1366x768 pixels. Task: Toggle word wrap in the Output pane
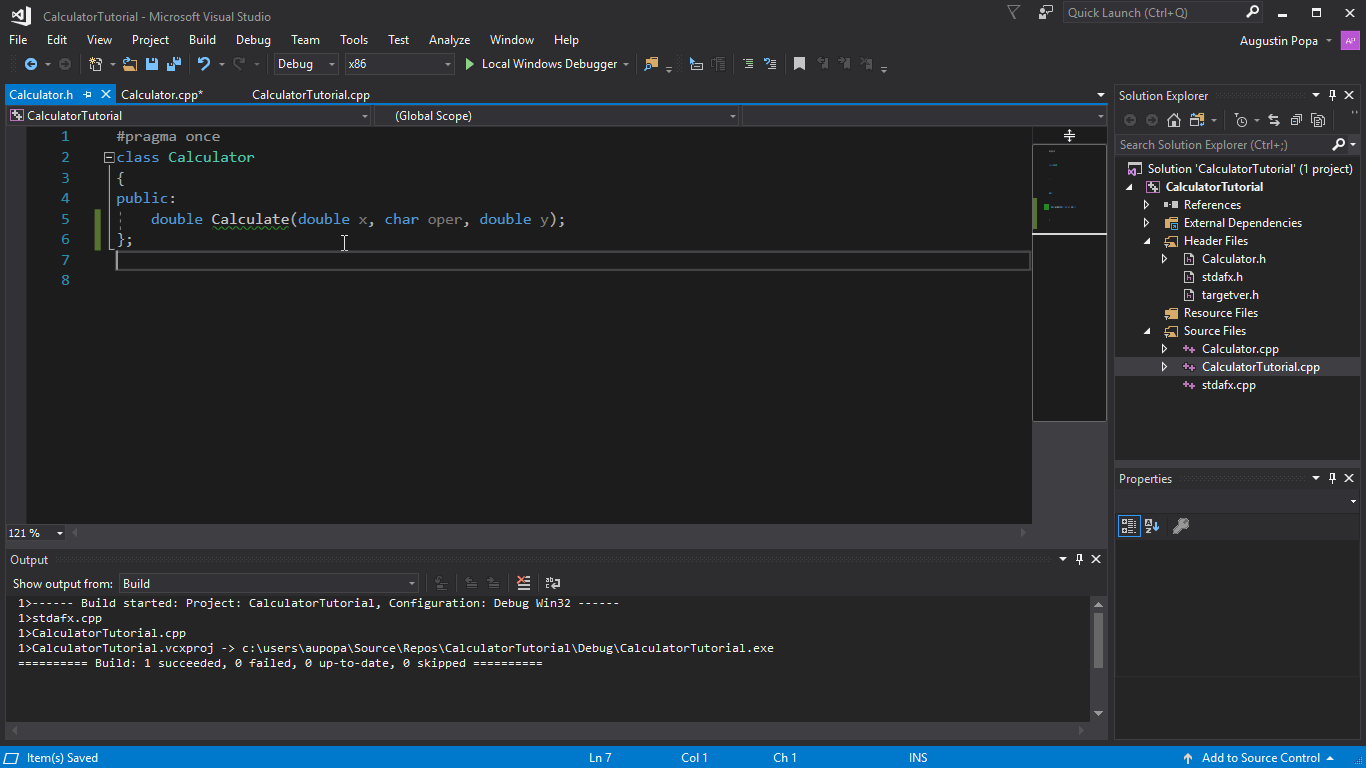(x=552, y=582)
